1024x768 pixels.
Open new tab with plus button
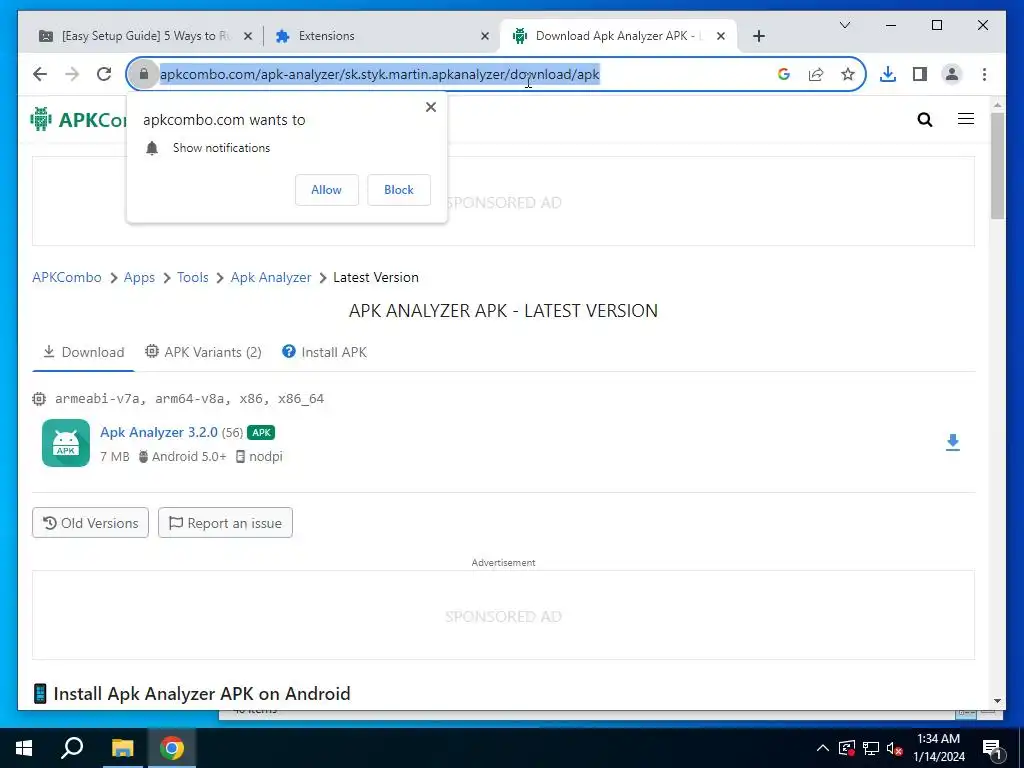(x=758, y=36)
